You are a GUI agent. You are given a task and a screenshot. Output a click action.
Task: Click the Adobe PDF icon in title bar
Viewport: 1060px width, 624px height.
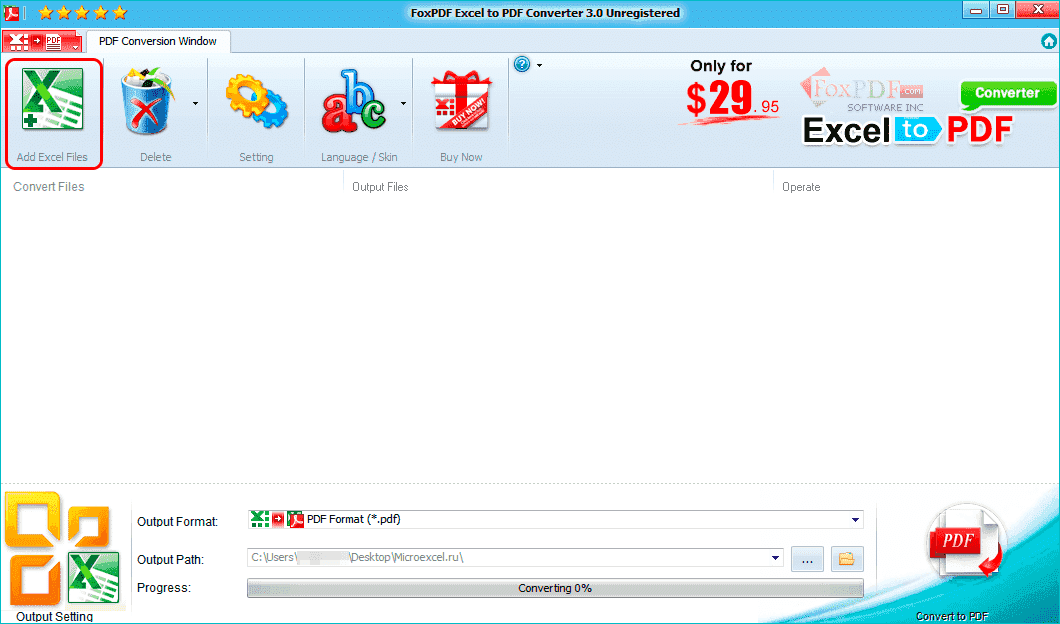11,12
